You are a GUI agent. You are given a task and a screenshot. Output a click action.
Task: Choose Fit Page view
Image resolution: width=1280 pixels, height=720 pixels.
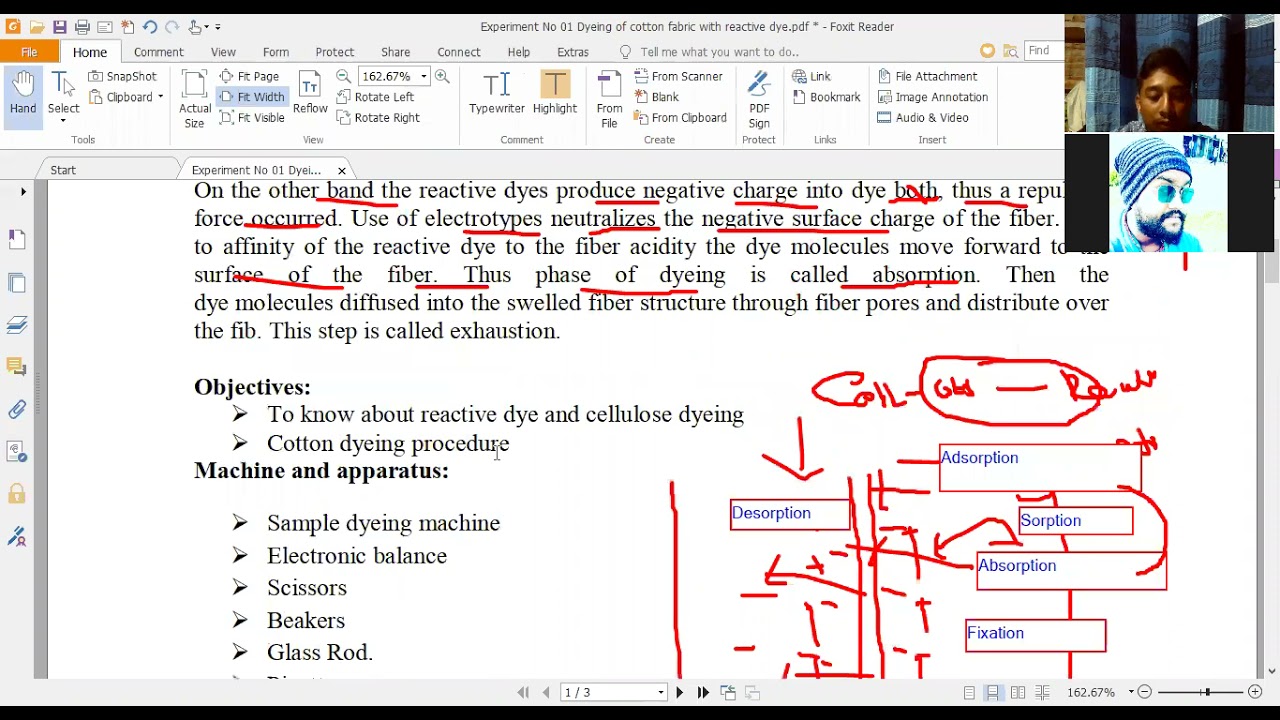[x=250, y=76]
